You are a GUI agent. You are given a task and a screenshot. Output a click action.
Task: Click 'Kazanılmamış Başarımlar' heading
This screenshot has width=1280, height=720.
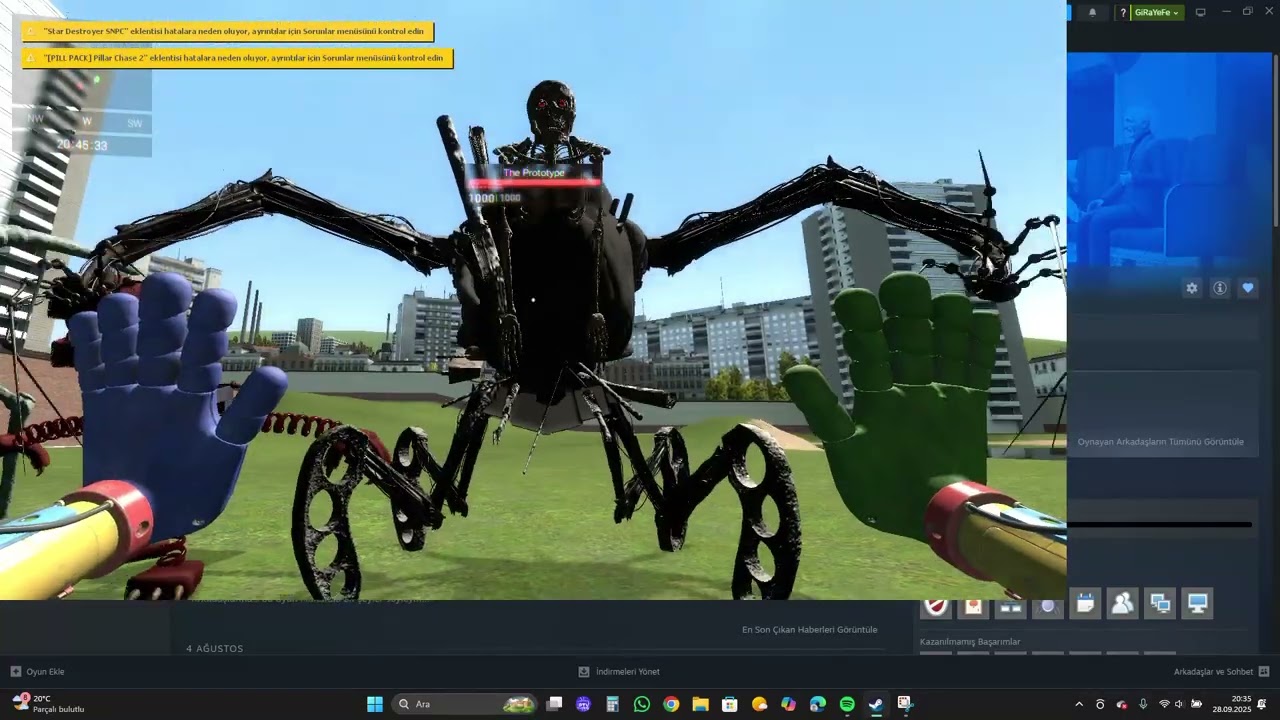coord(970,642)
